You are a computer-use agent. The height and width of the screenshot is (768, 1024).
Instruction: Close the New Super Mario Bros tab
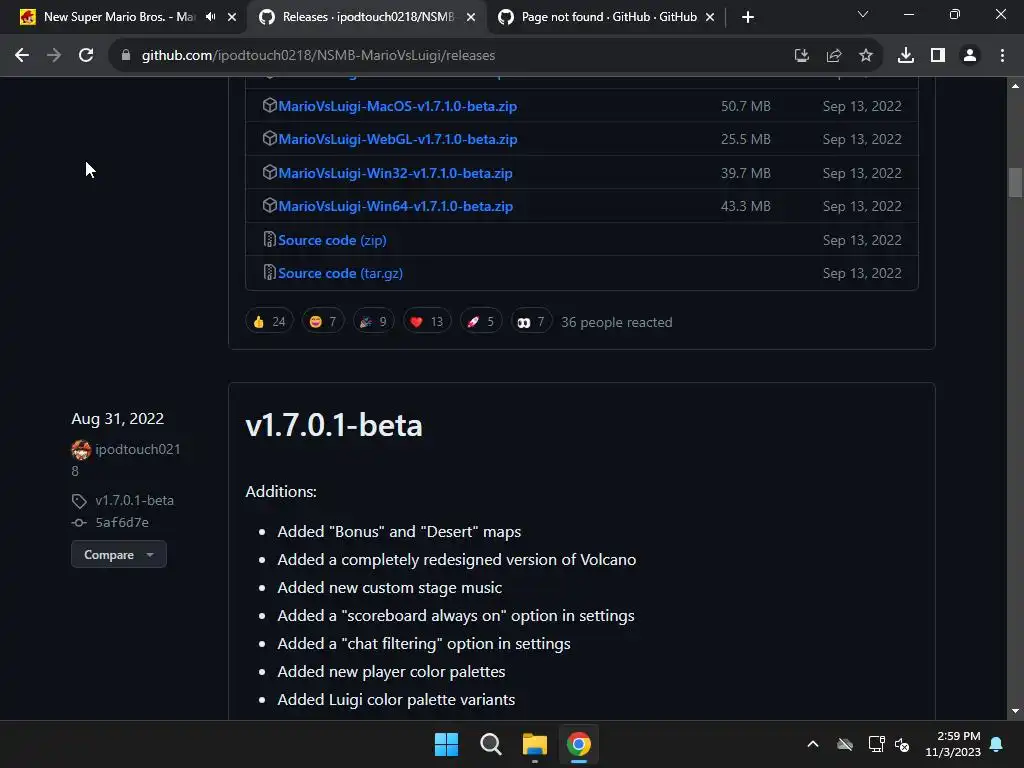pos(232,17)
